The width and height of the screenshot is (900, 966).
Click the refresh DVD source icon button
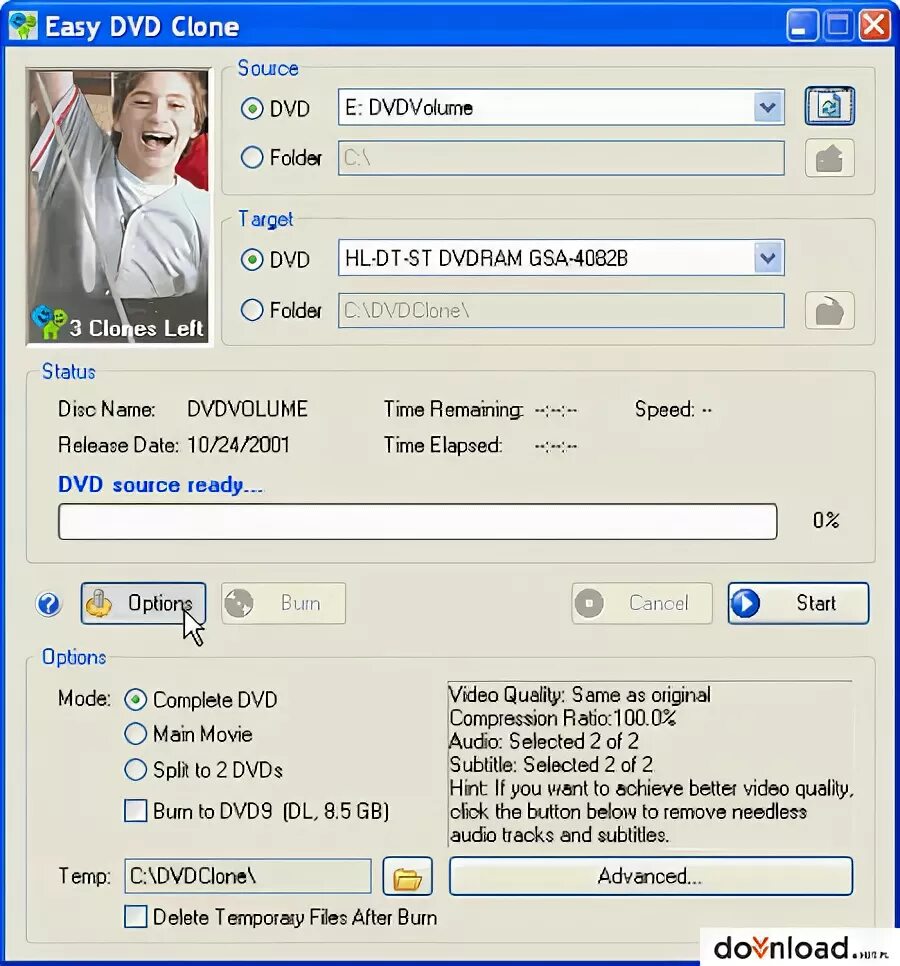click(829, 106)
